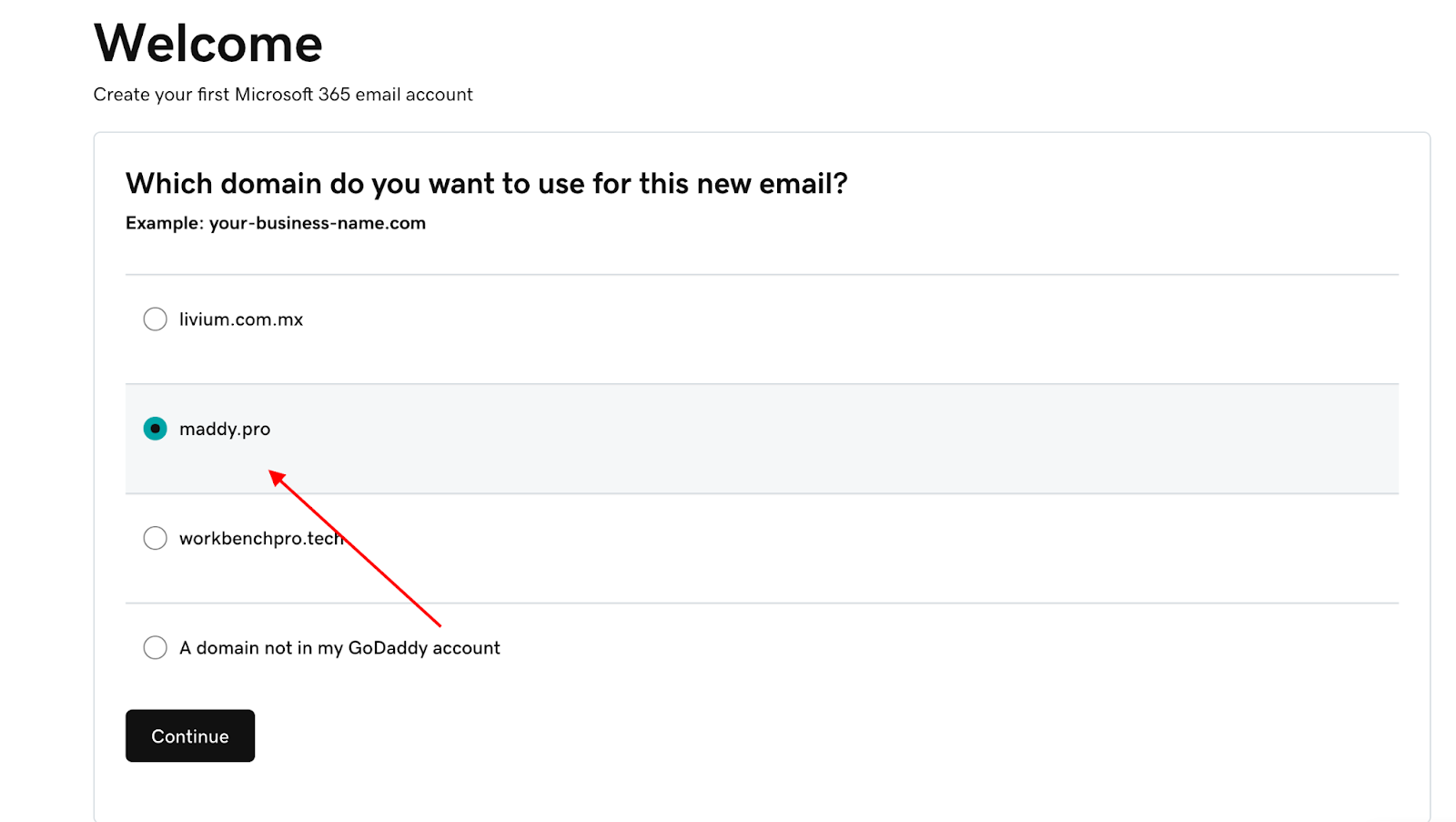Image resolution: width=1456 pixels, height=822 pixels.
Task: Select the workbenchpro.tech radio button
Action: 156,538
